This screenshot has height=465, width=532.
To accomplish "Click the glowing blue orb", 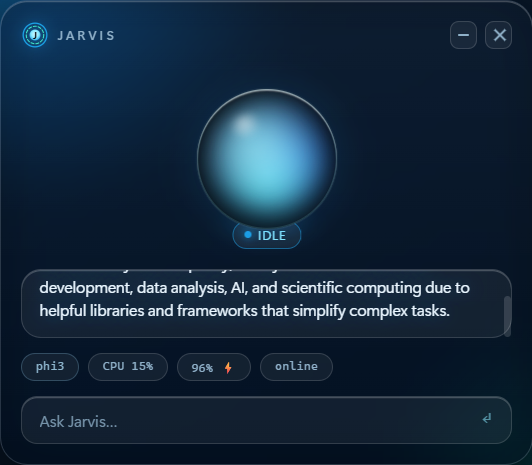I will click(x=267, y=158).
